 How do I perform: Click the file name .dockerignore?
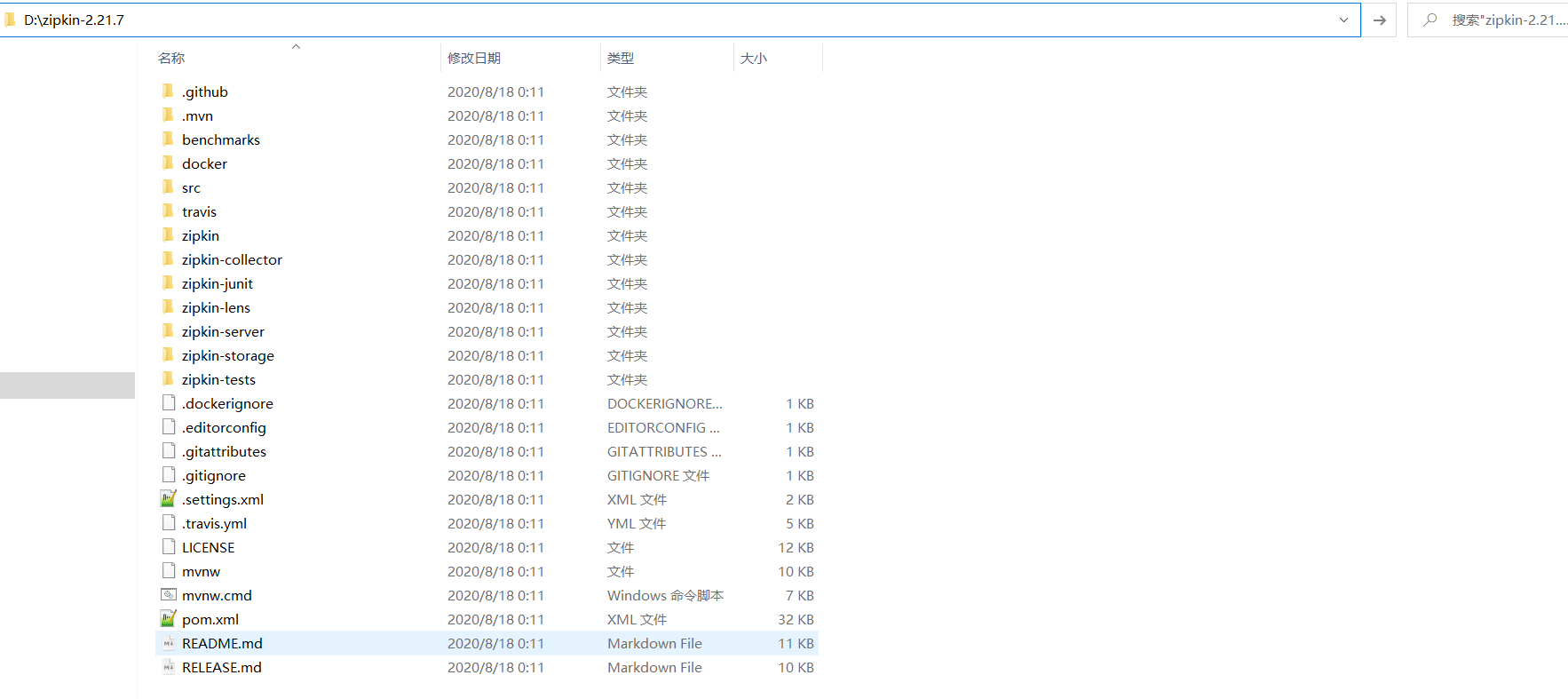click(227, 403)
